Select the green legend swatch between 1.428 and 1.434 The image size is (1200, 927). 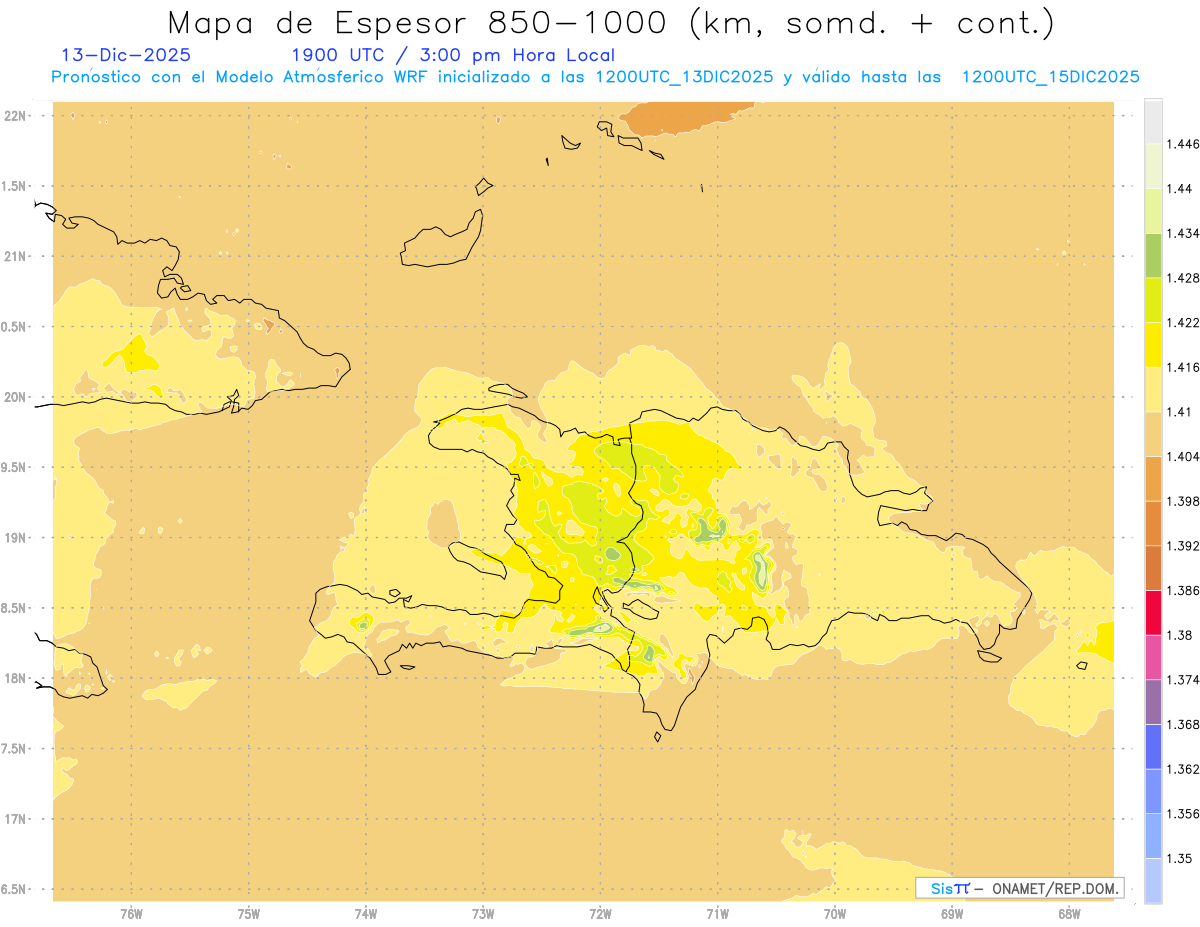click(1153, 255)
